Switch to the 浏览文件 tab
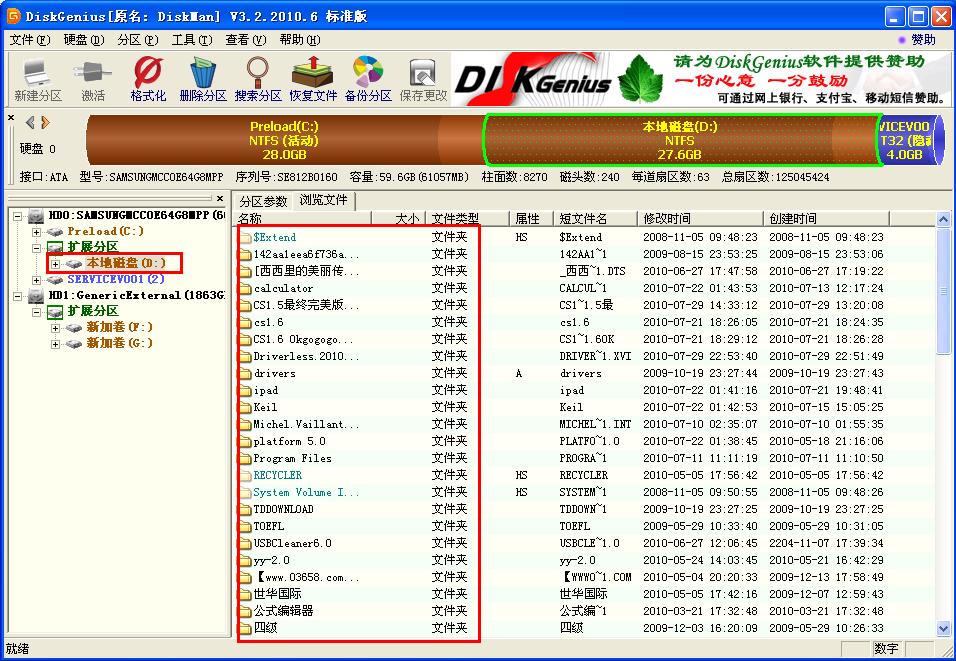The height and width of the screenshot is (661, 956). pos(323,200)
